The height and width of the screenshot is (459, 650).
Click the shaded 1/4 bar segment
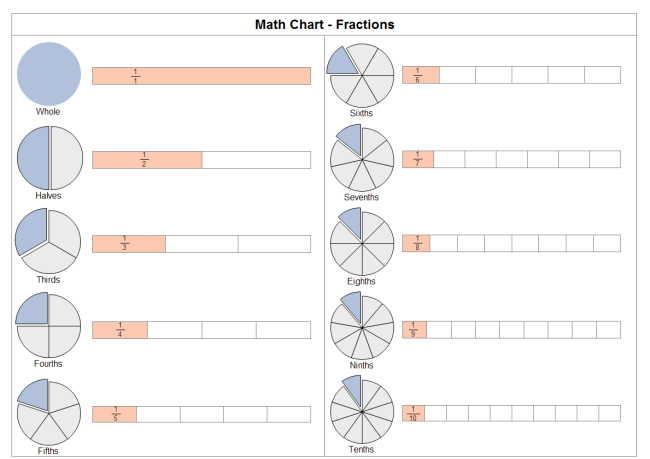click(x=119, y=330)
